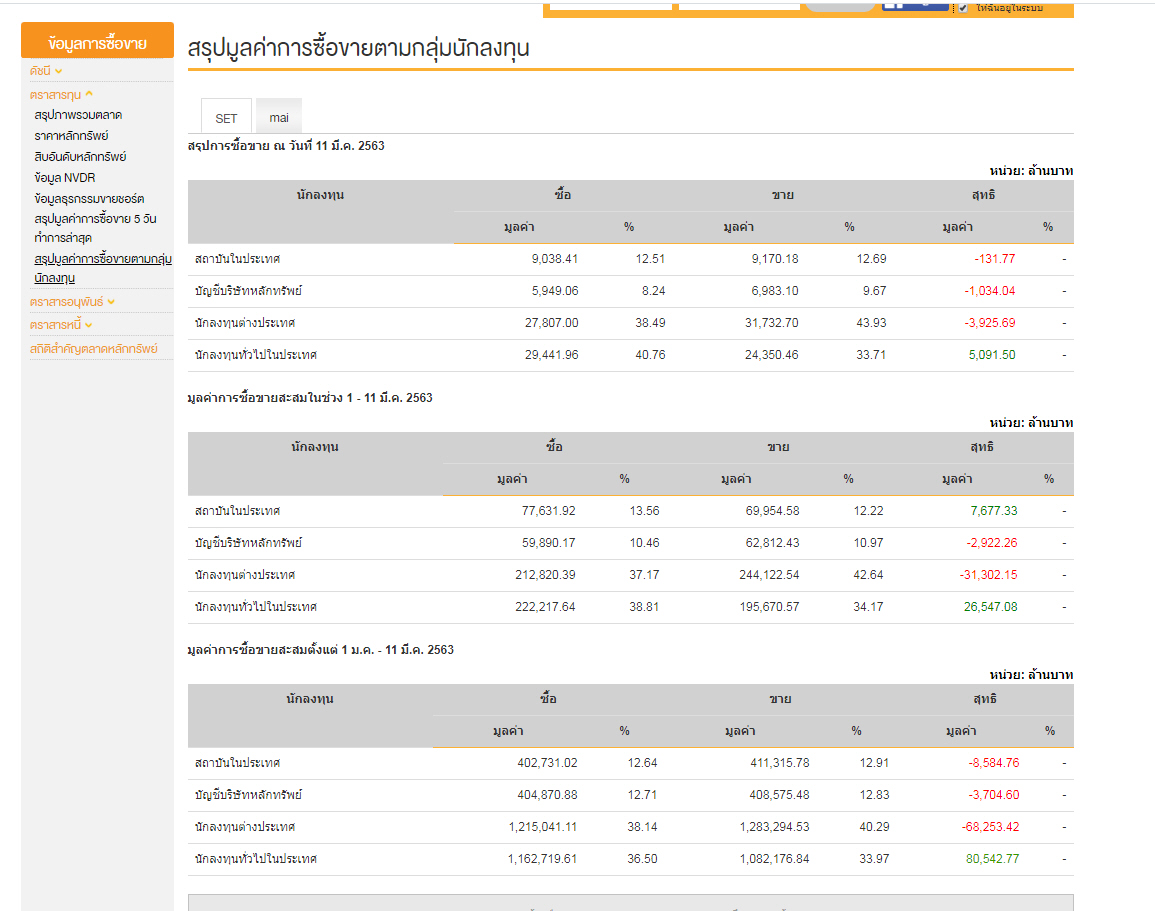Select daily sell value 31,732.70
1155x911 pixels.
772,323
